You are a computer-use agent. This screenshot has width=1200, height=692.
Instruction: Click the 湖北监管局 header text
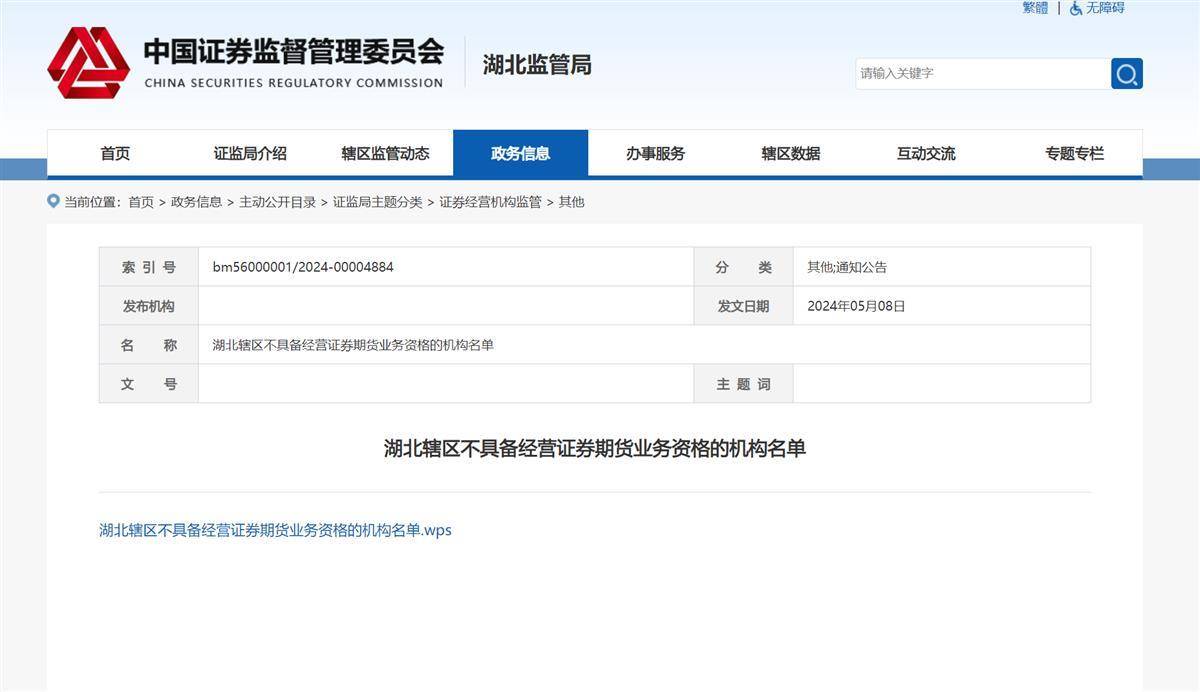click(537, 65)
